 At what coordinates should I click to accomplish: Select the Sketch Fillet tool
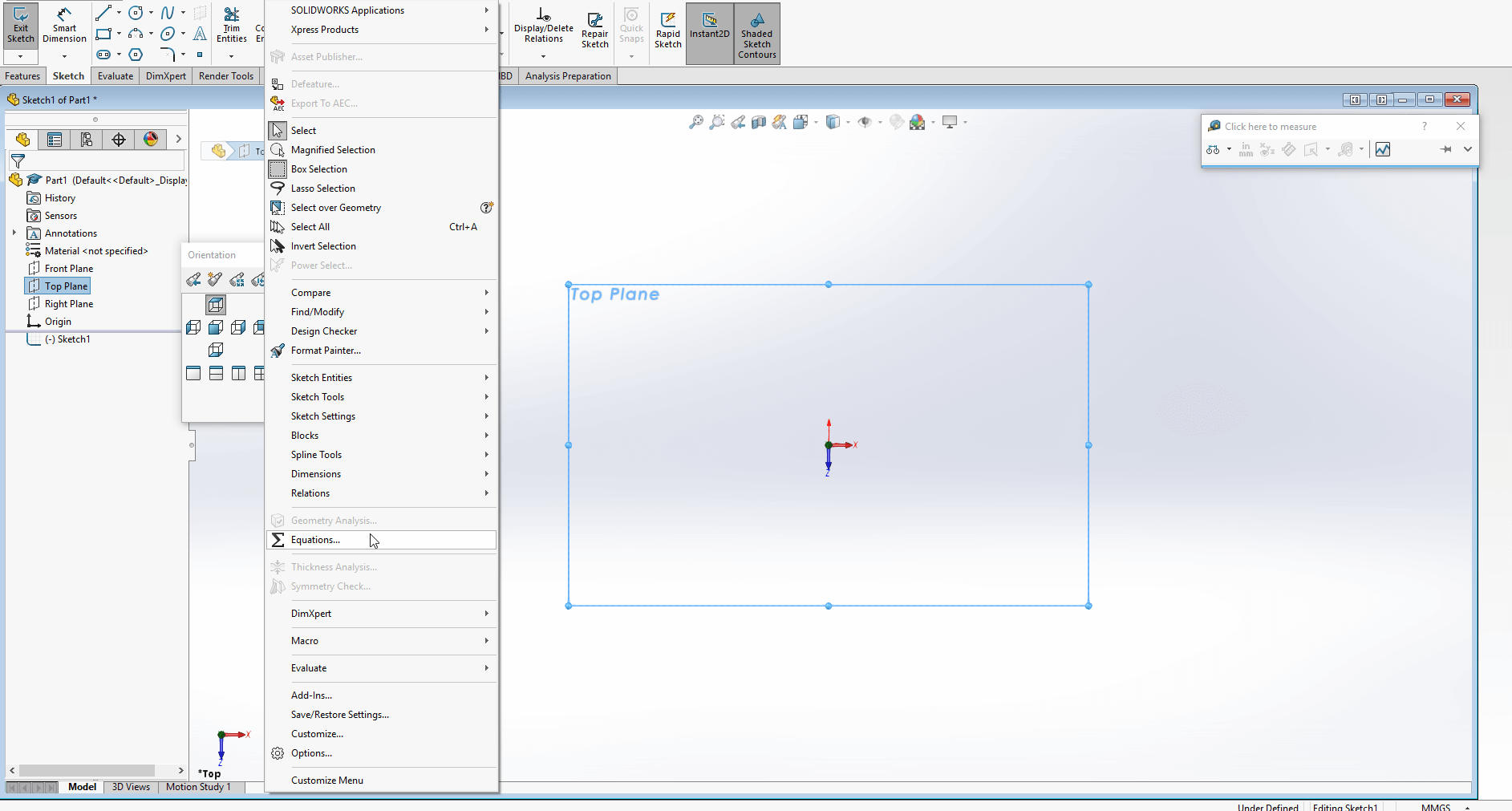(x=168, y=55)
